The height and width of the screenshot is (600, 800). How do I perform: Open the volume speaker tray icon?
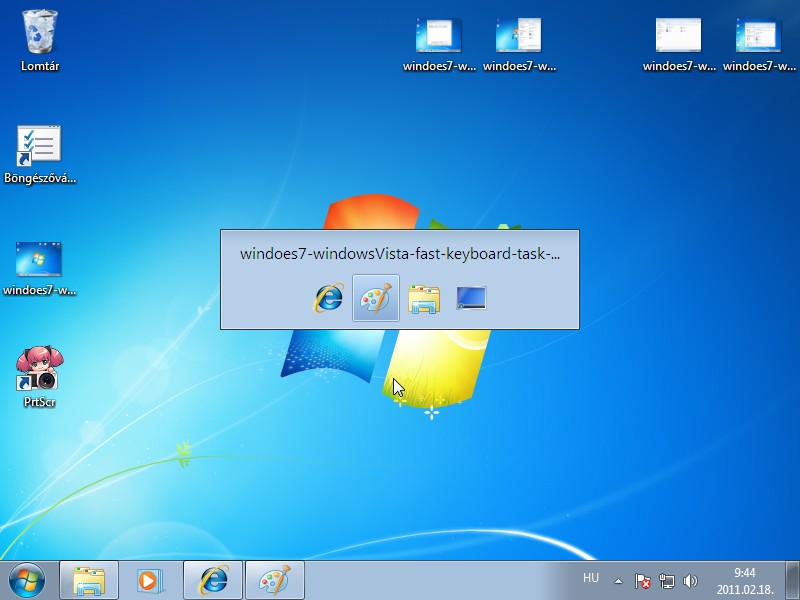pos(690,581)
